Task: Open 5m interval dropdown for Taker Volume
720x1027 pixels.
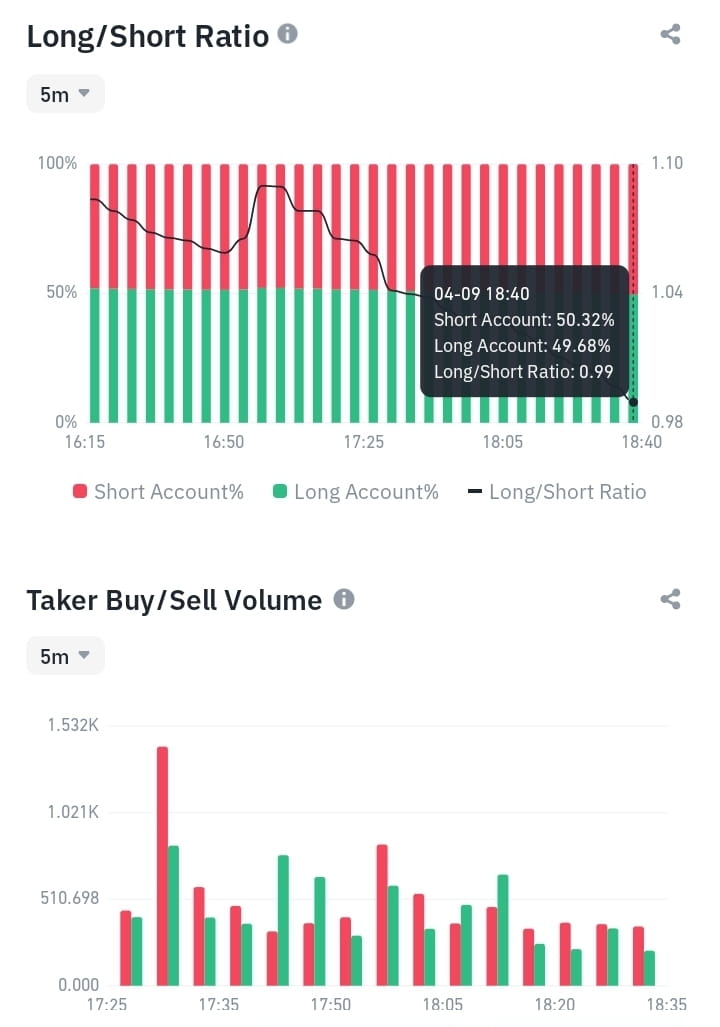Action: point(65,656)
